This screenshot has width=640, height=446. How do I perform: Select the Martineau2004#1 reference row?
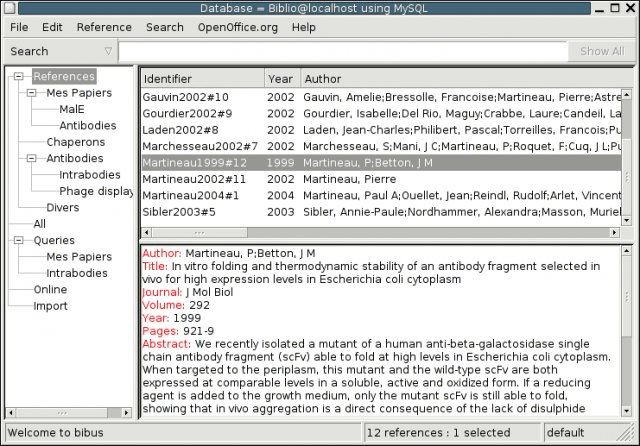382,195
